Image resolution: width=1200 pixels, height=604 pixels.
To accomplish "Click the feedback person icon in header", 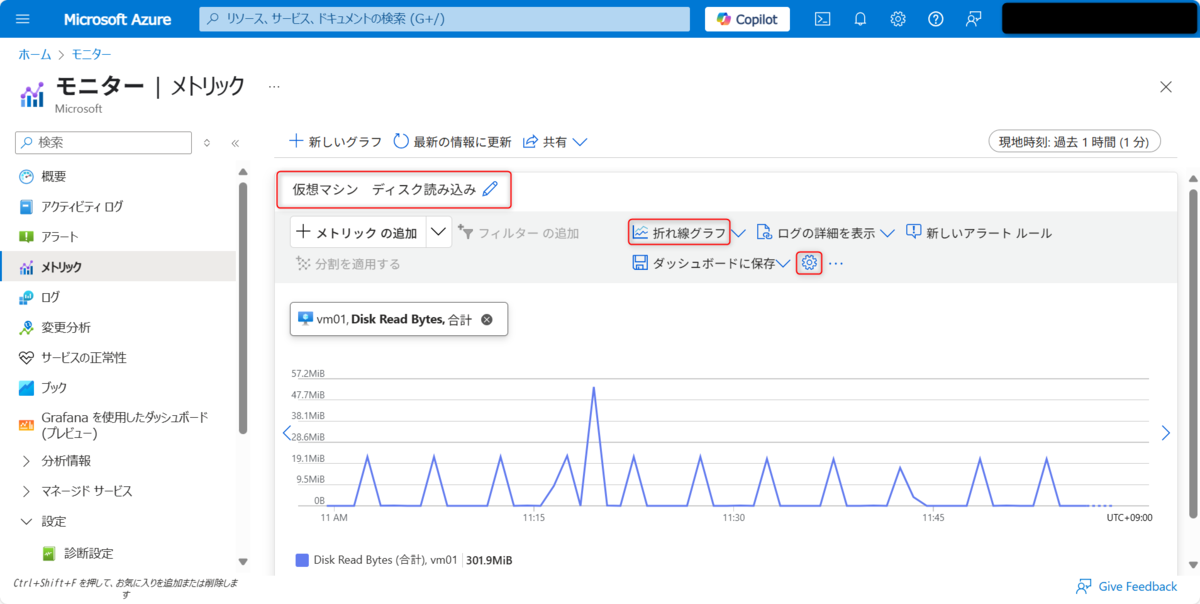I will tap(973, 19).
